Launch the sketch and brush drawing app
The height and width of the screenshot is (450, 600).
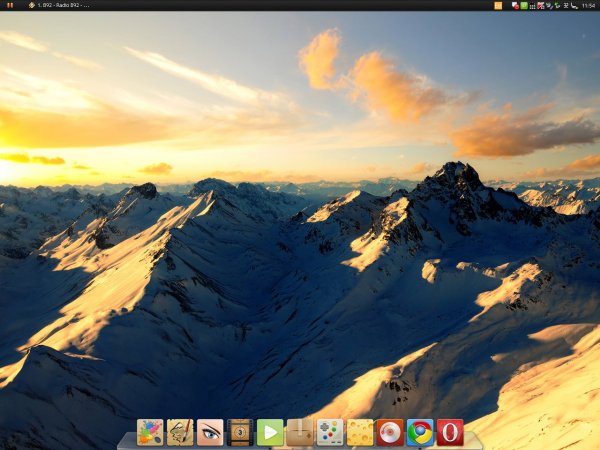[x=180, y=432]
